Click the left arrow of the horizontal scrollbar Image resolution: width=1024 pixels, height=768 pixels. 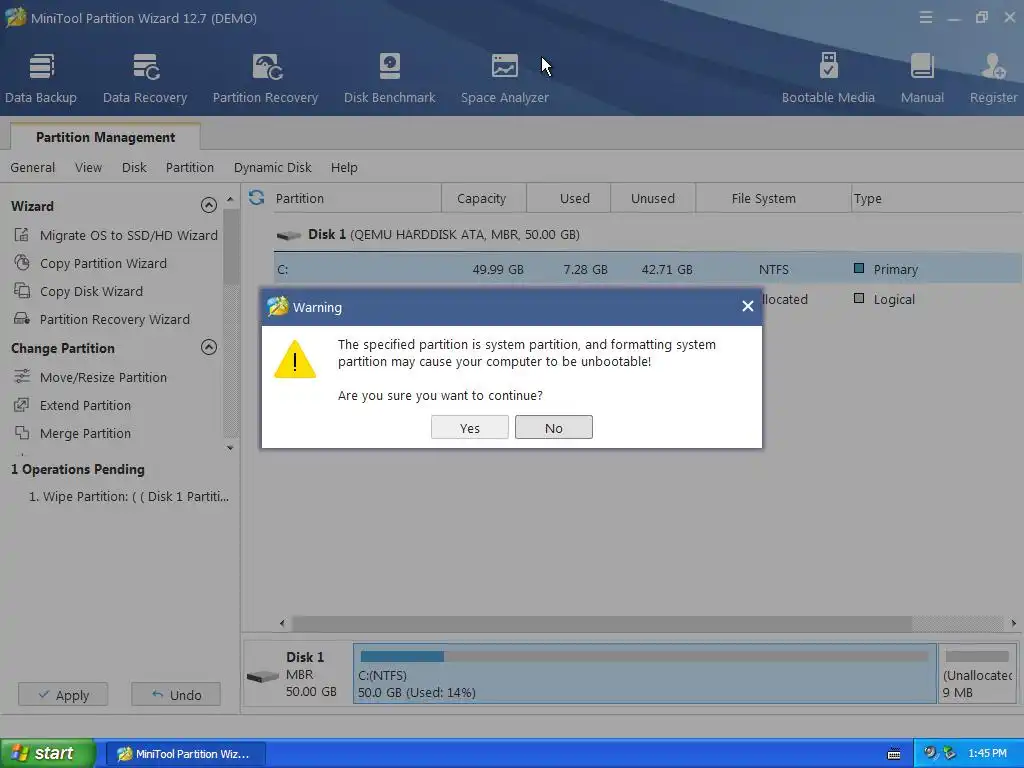click(282, 623)
